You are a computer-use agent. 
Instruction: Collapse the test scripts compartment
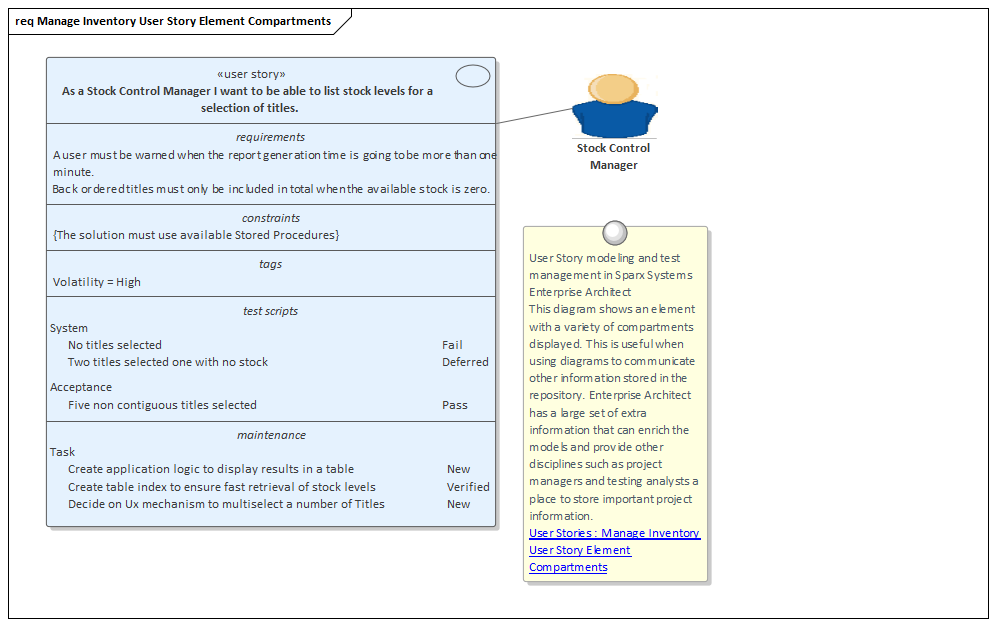point(270,310)
